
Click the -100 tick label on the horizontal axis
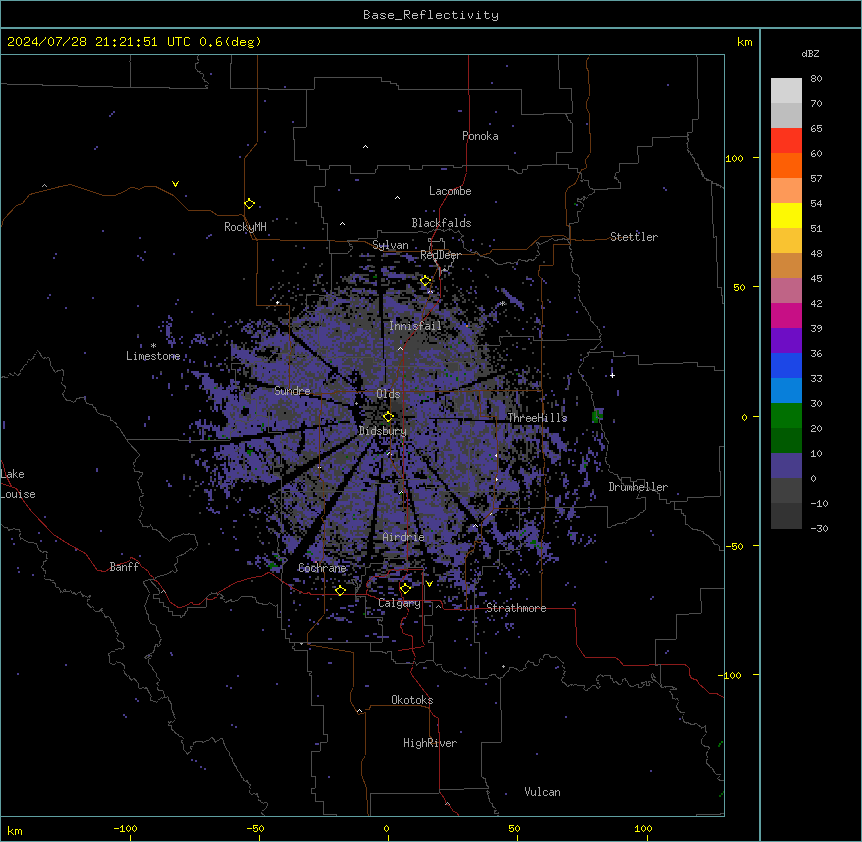pos(125,828)
